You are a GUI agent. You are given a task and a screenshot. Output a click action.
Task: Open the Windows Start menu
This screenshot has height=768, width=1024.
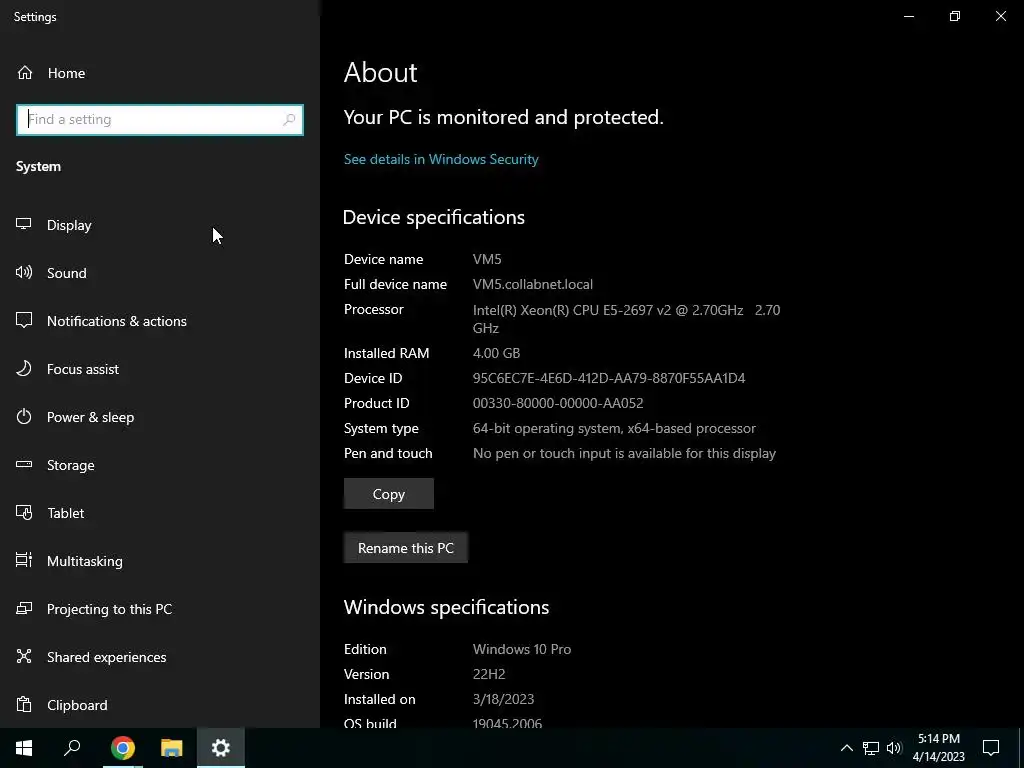tap(24, 748)
